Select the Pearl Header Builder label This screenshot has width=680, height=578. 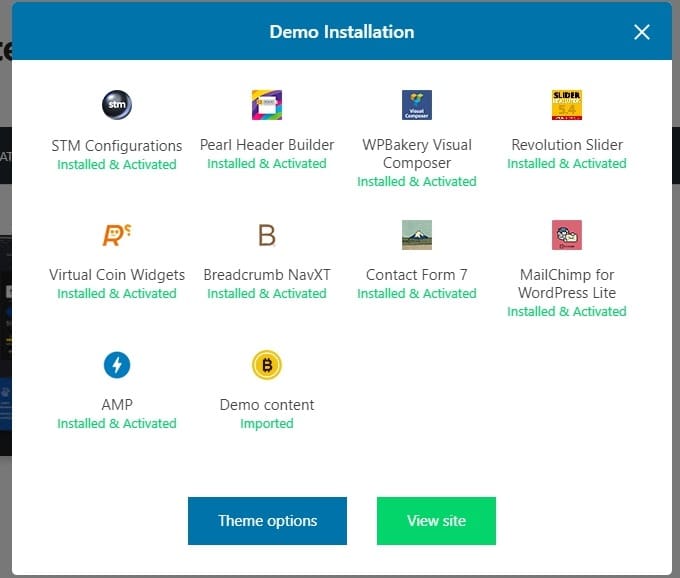[267, 144]
